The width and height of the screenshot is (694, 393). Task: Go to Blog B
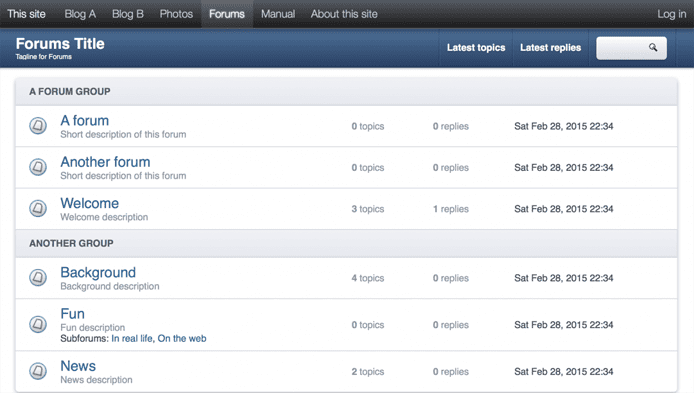(128, 14)
